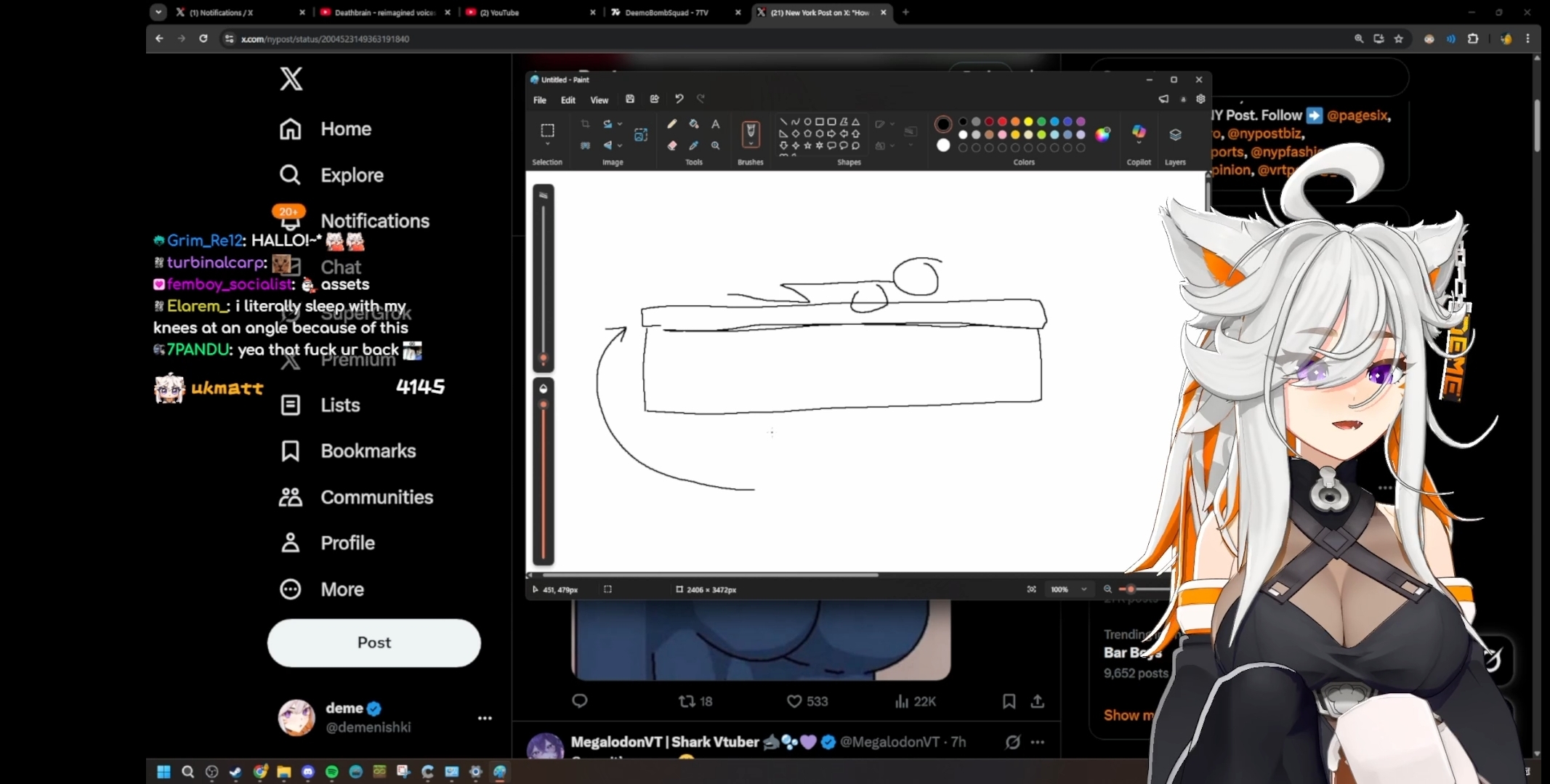Expand the Selection options dropdown
The width and height of the screenshot is (1550, 784).
coord(547,145)
